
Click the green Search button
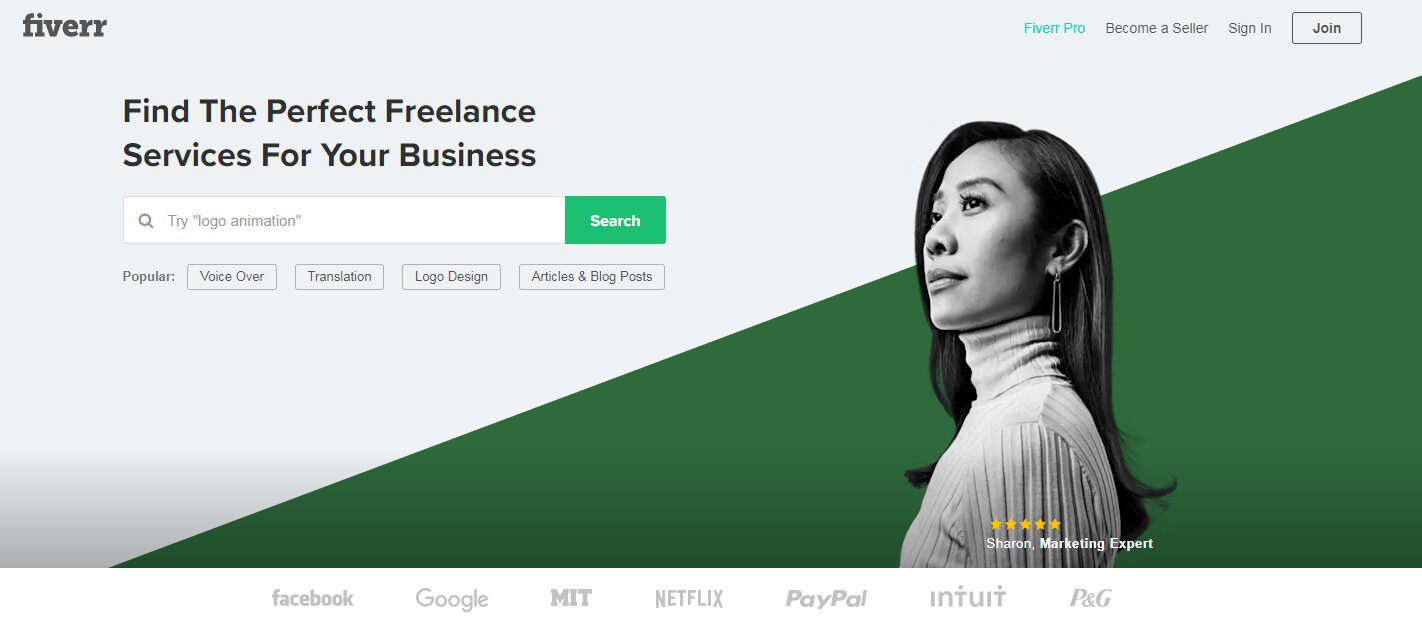(x=615, y=220)
